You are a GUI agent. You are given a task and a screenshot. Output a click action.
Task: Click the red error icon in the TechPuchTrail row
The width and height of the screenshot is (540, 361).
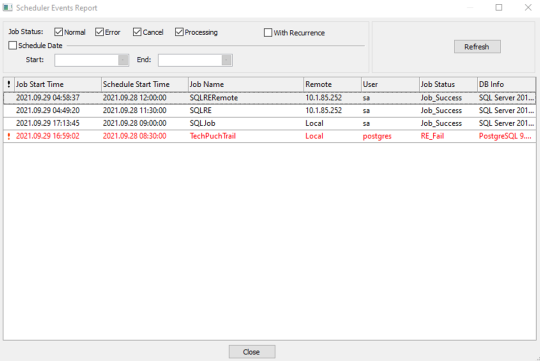9,136
